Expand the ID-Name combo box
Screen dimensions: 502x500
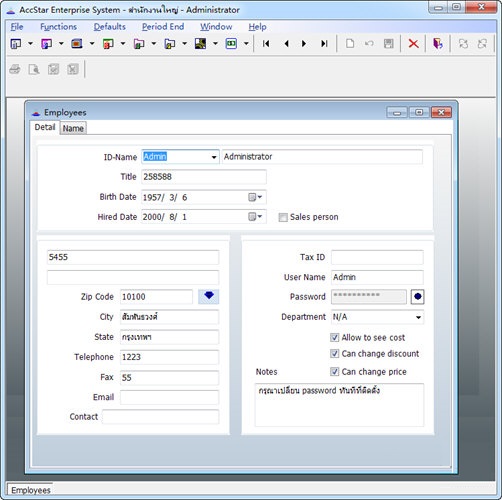(214, 157)
